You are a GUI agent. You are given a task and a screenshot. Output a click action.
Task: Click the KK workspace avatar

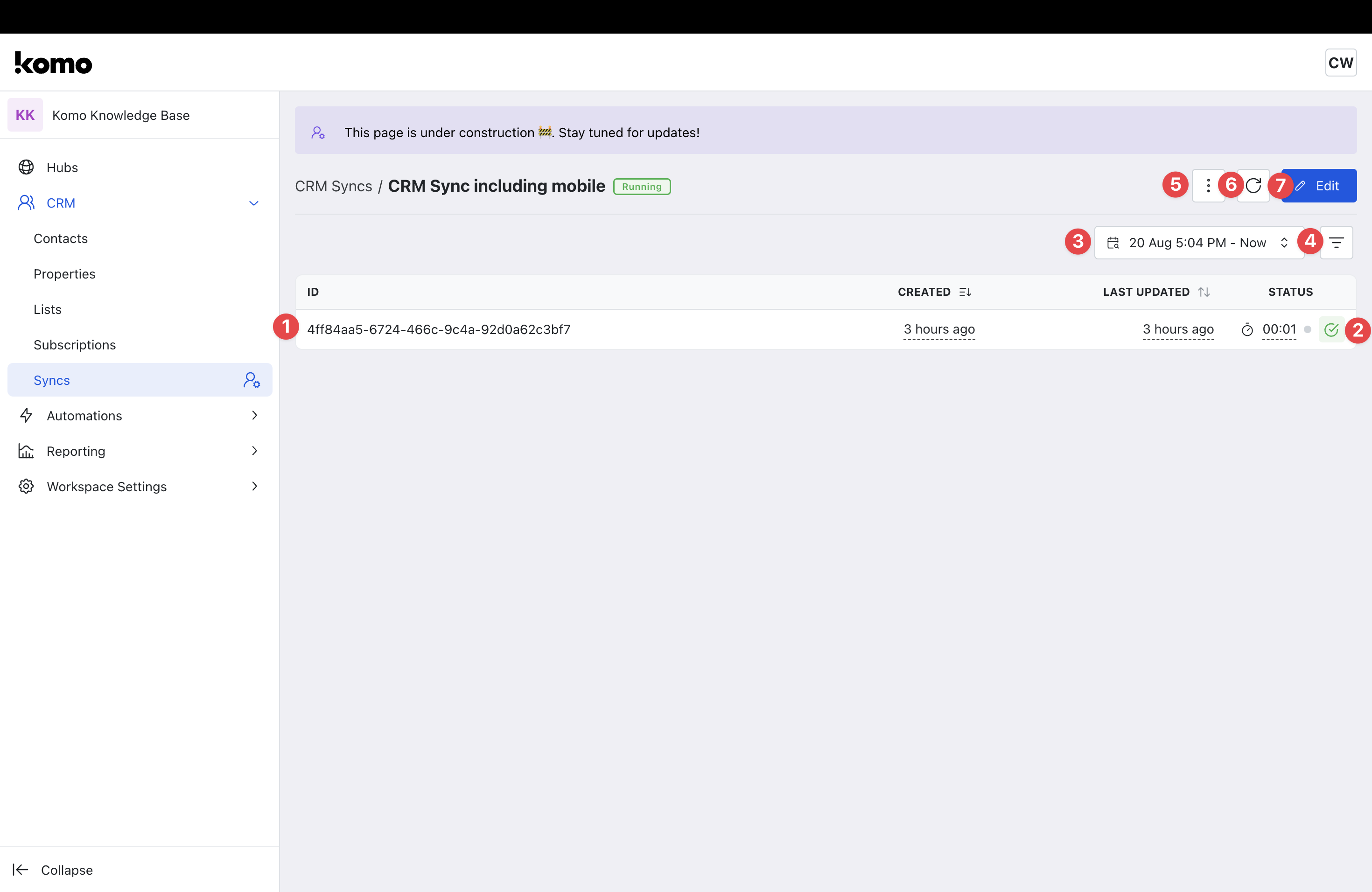tap(25, 115)
